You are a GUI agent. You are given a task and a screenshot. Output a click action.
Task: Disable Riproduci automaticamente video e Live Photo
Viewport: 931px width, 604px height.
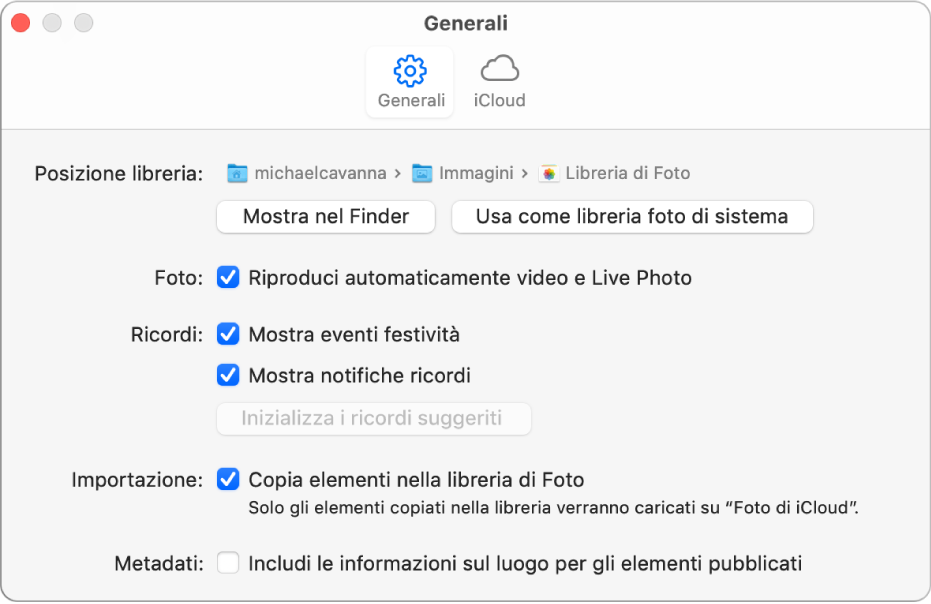[x=228, y=278]
